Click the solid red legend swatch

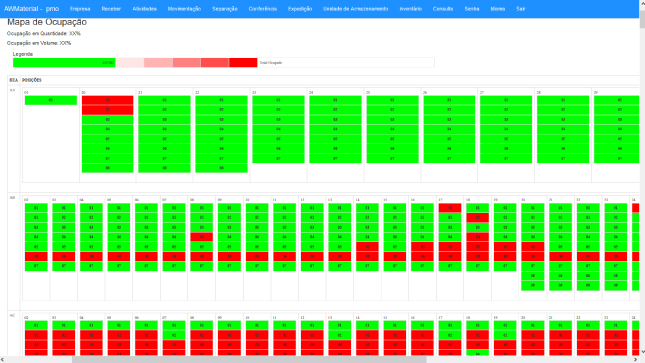click(243, 63)
